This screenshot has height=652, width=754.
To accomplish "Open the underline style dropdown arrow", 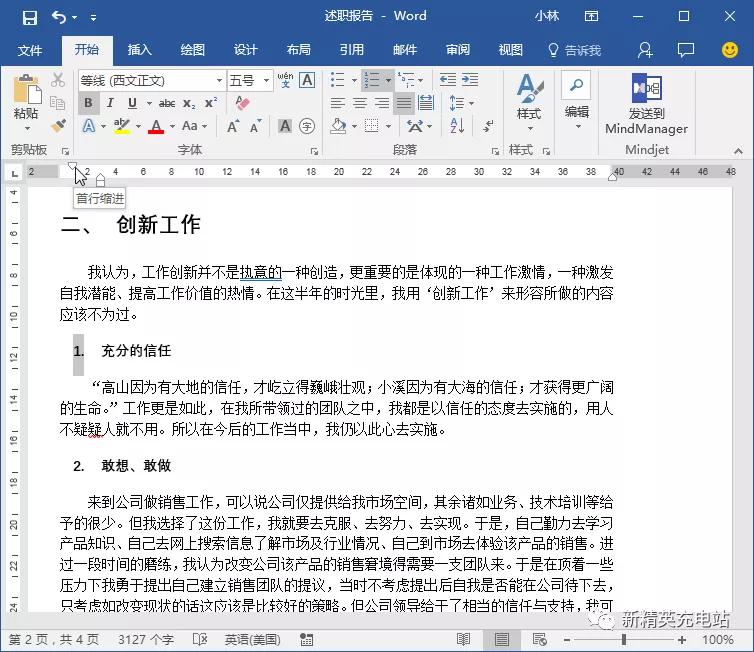I will (149, 103).
